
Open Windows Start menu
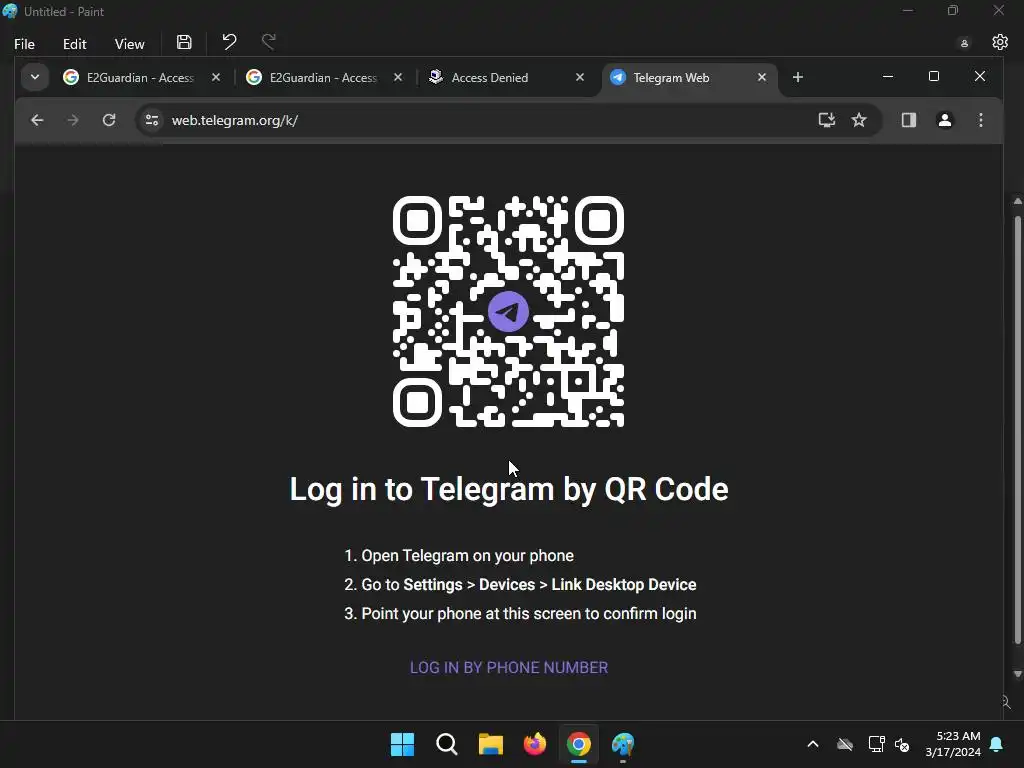(x=402, y=744)
